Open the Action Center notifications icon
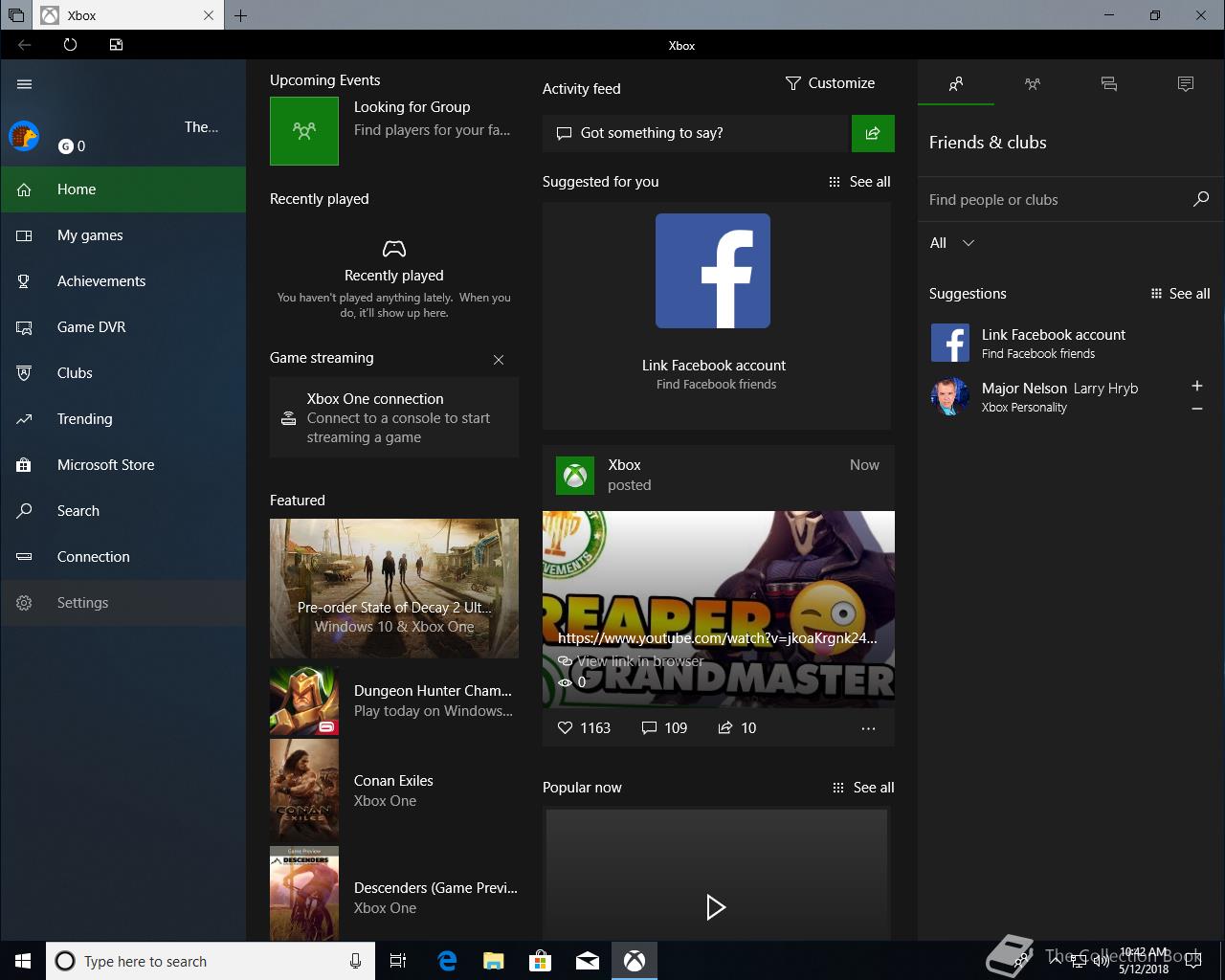 (1194, 961)
